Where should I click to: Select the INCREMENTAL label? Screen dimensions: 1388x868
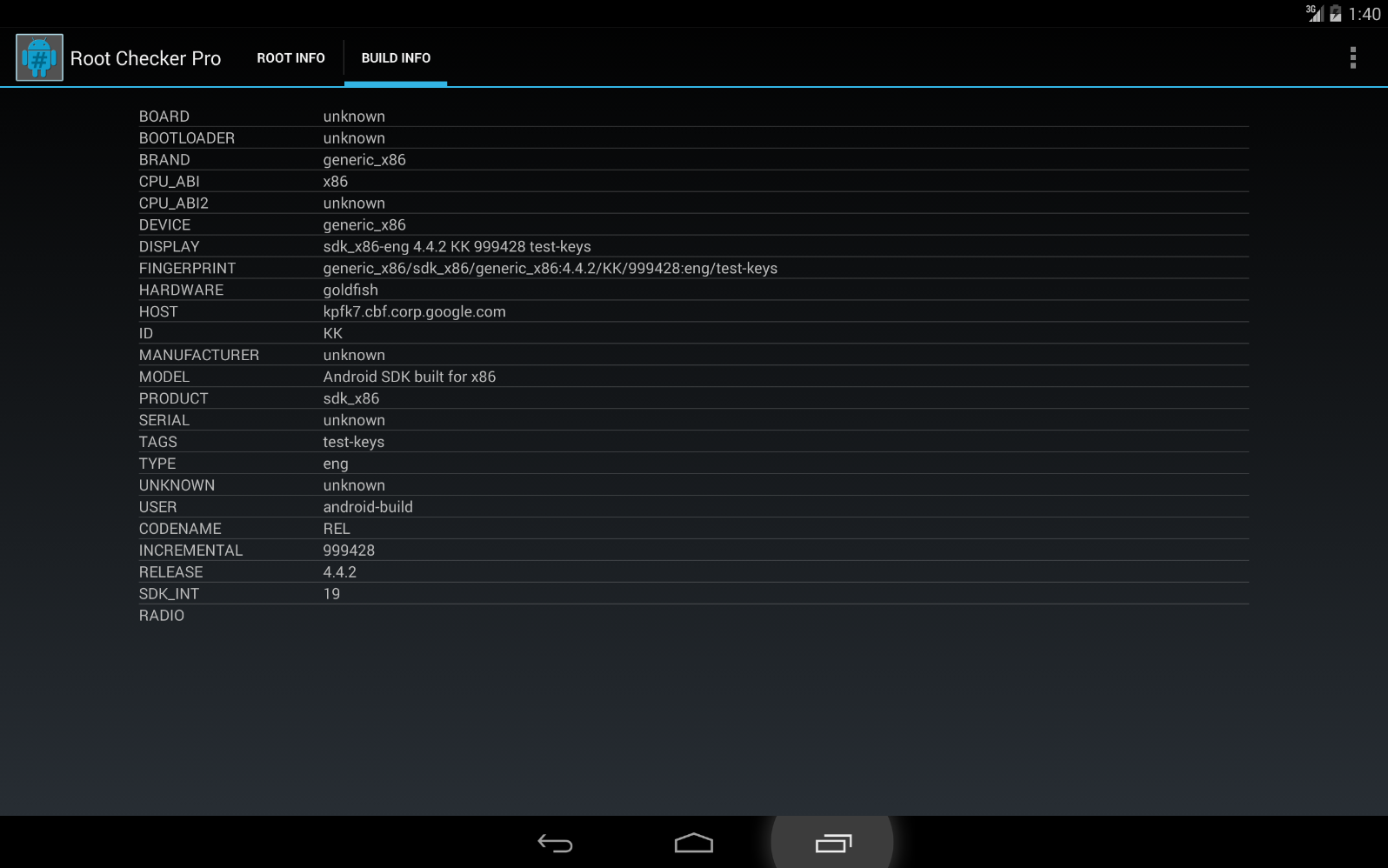(191, 551)
